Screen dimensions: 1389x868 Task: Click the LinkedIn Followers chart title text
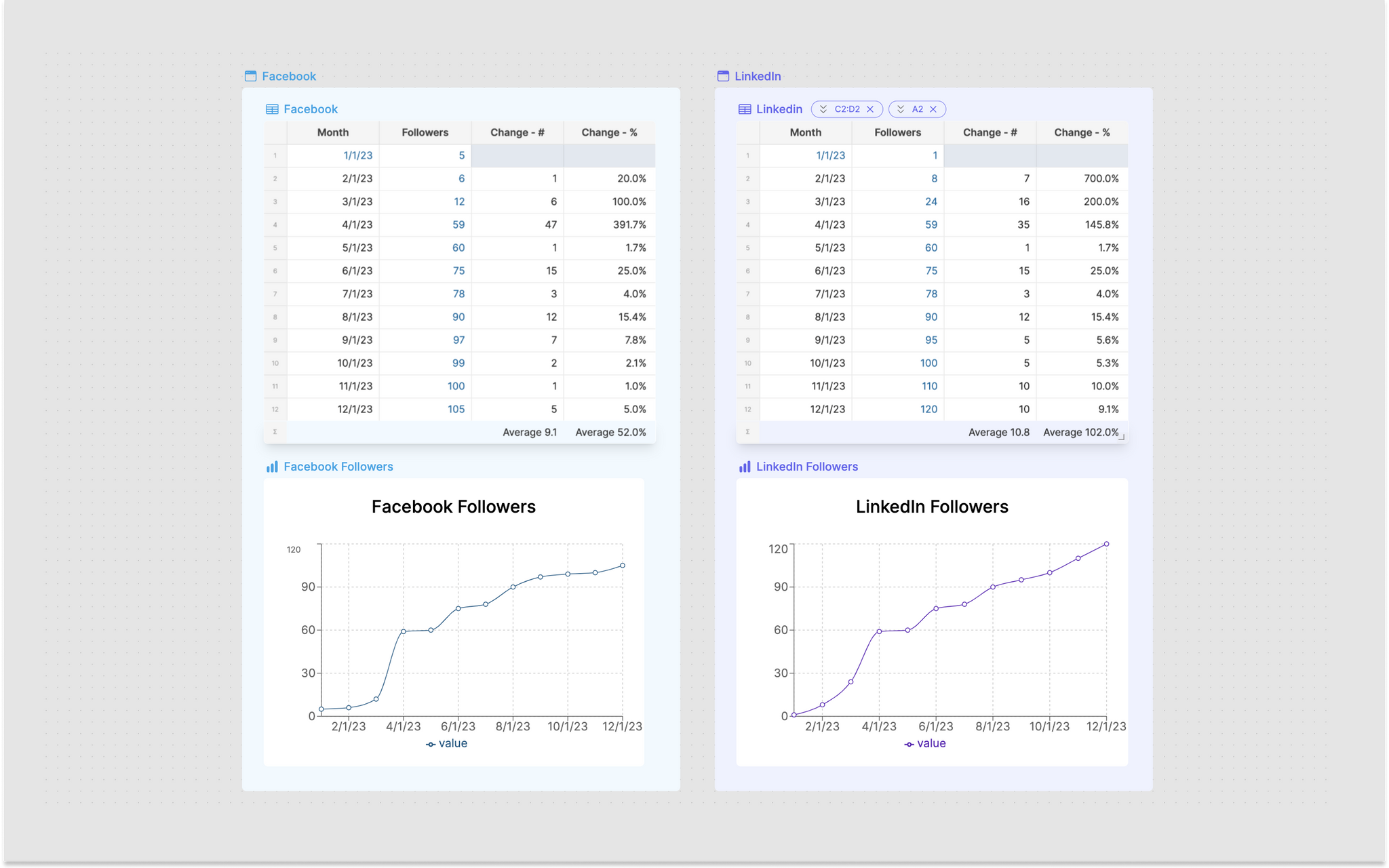click(932, 507)
